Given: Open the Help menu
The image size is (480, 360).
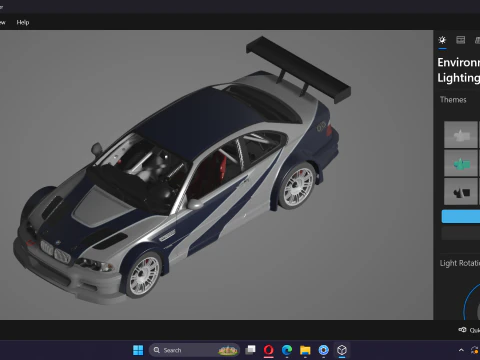Looking at the screenshot, I should (23, 22).
